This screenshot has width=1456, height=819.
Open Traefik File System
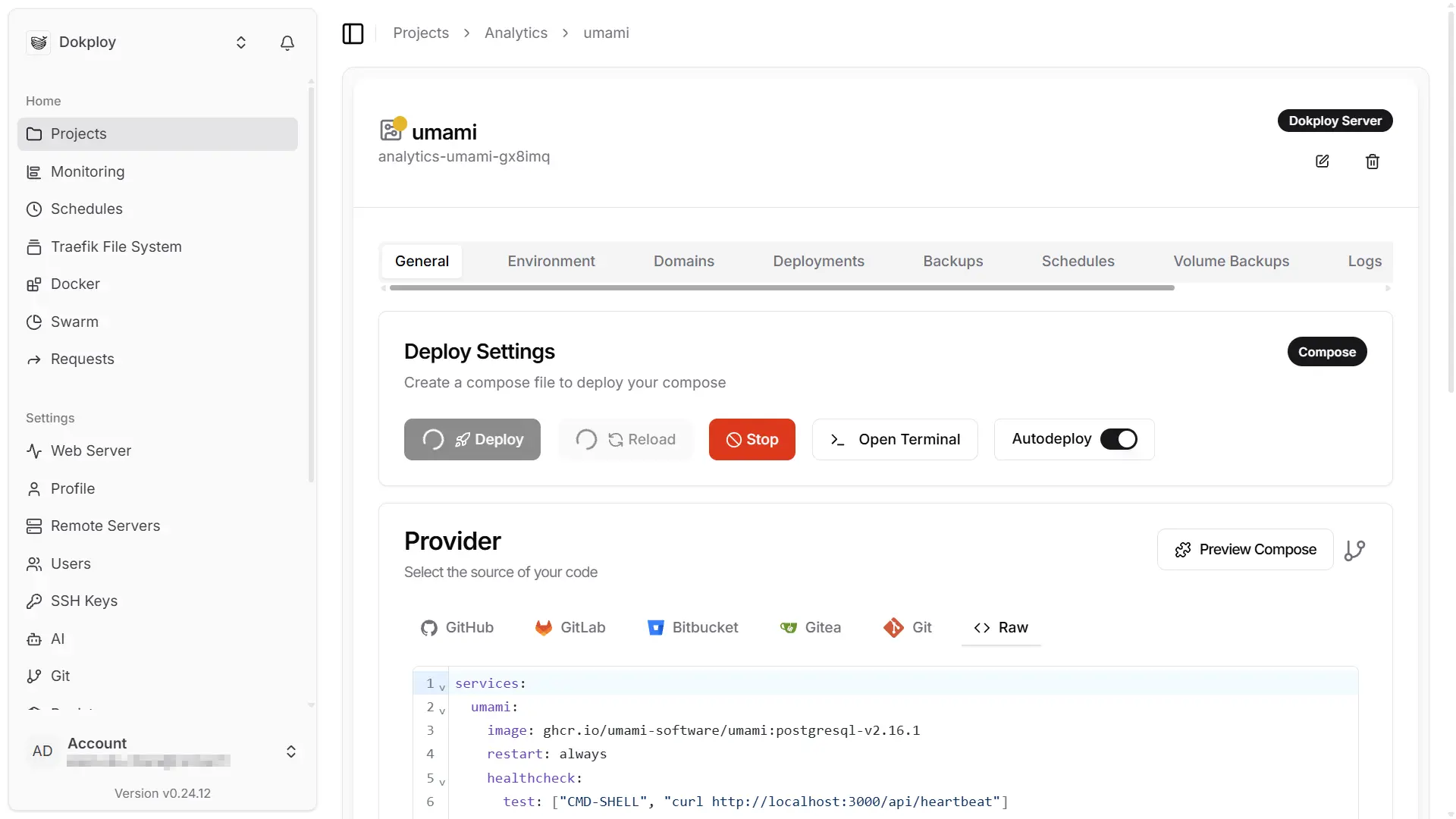pyautogui.click(x=157, y=246)
